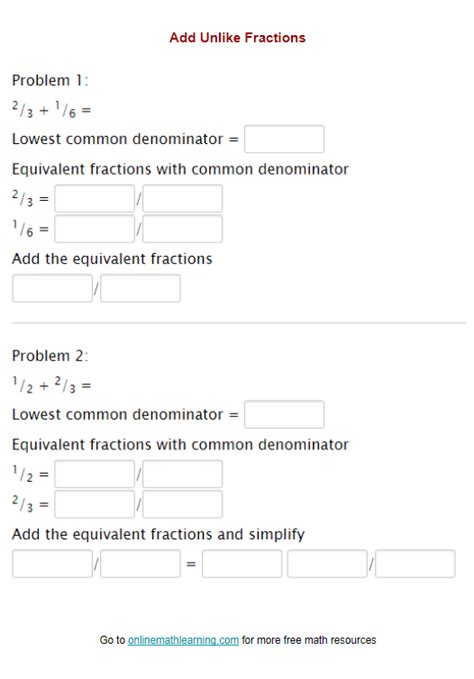Click denominator box for 2/3 in Problem 2
Viewport: 474px width, 679px height.
pos(183,504)
